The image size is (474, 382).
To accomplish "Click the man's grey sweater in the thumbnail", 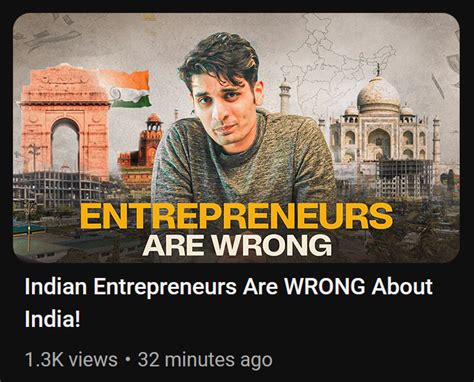I will pos(243,167).
